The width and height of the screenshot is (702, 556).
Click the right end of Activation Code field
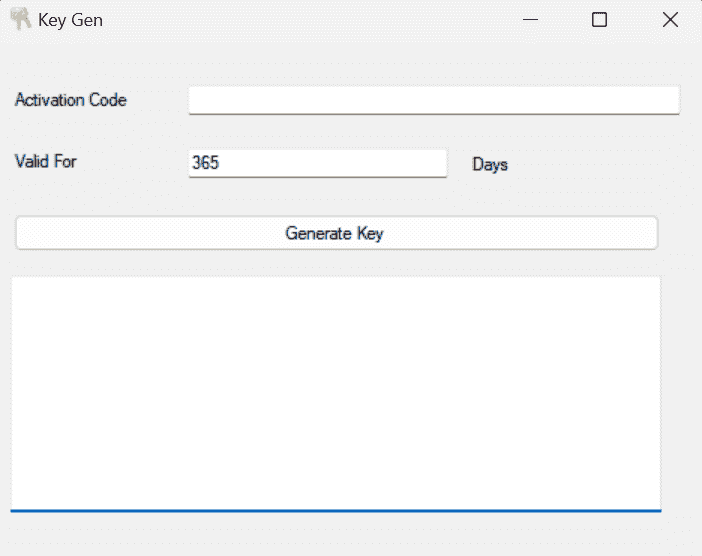pyautogui.click(x=670, y=100)
